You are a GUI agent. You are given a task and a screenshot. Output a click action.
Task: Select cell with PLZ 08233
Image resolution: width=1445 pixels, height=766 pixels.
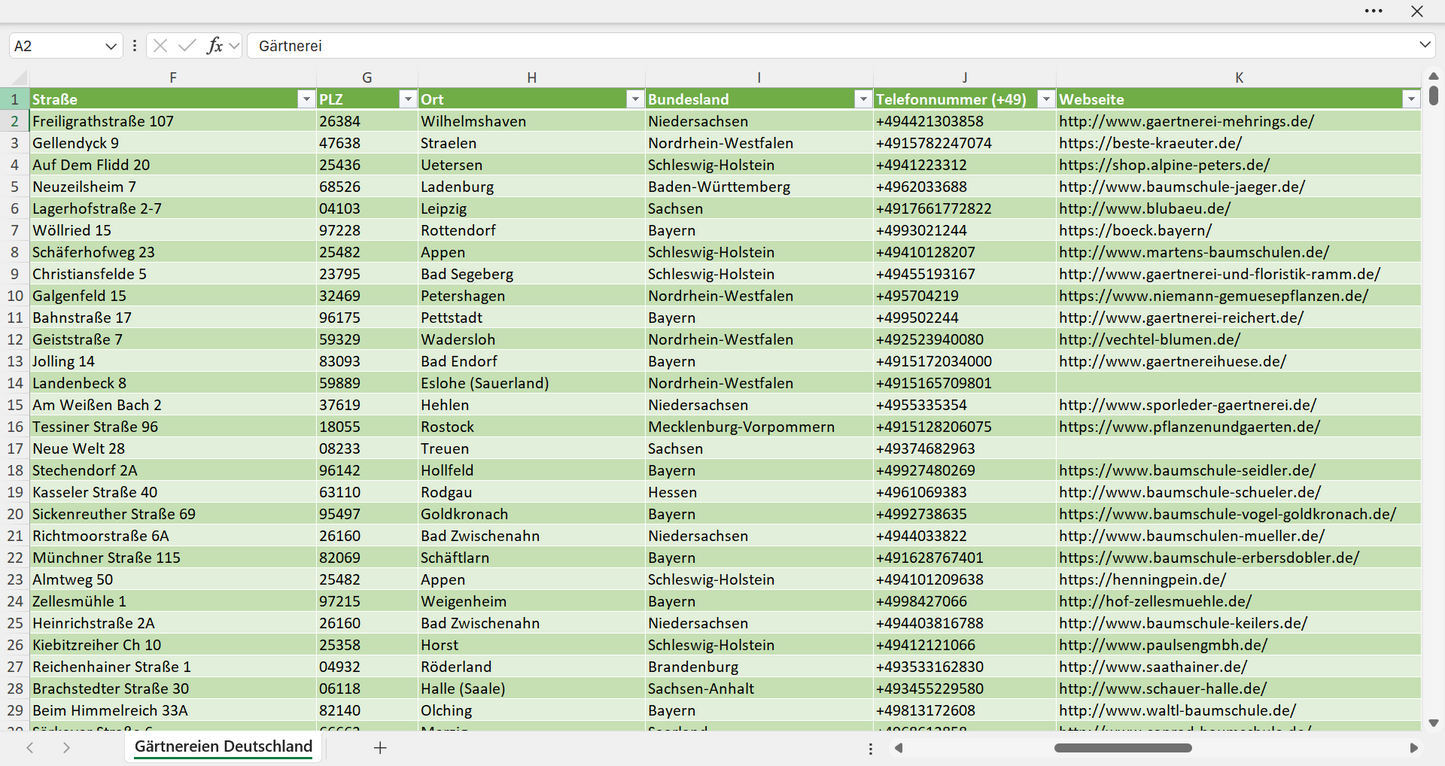click(x=367, y=449)
